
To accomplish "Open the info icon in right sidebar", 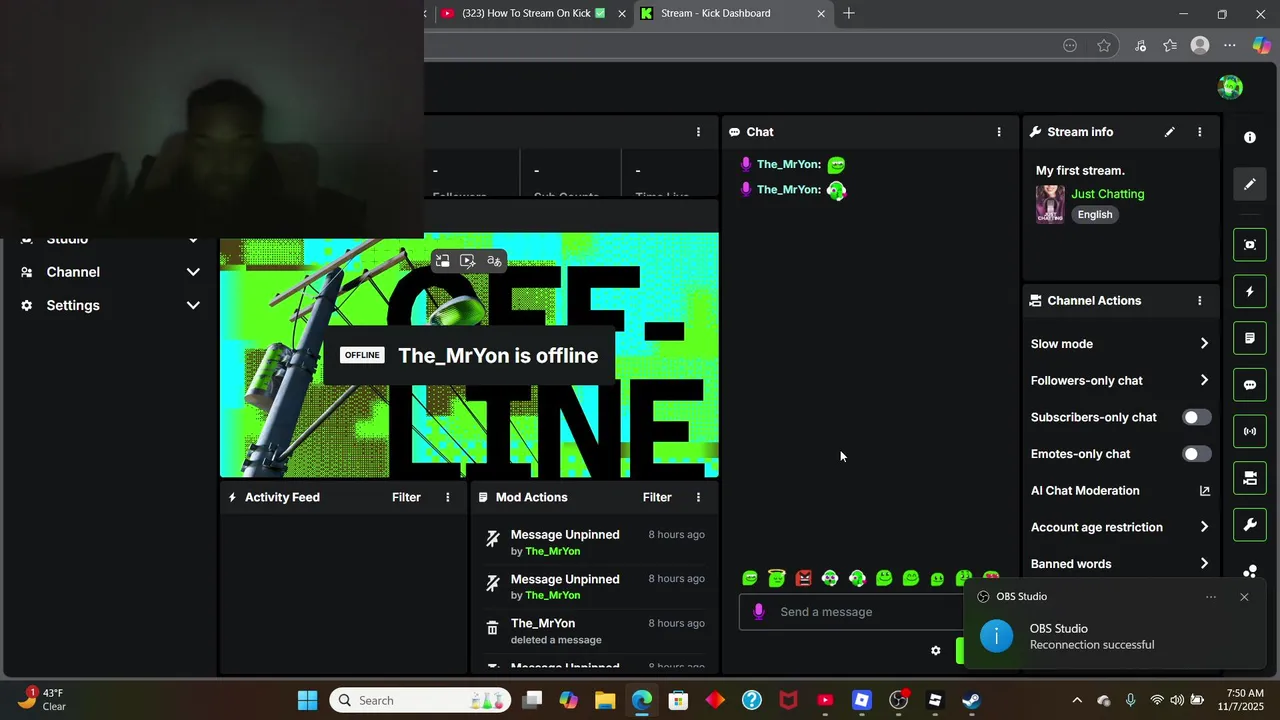I will pos(1250,138).
